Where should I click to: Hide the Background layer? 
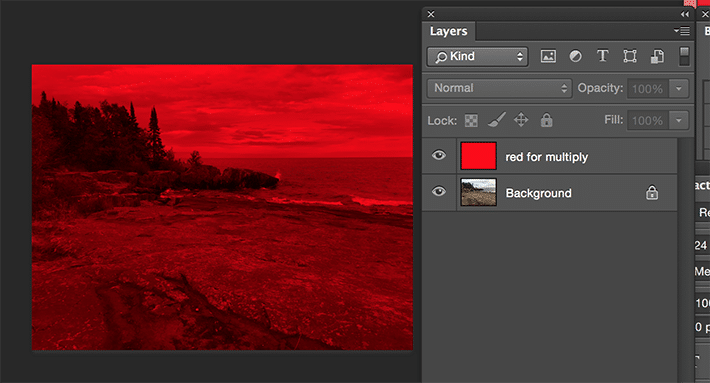(438, 192)
